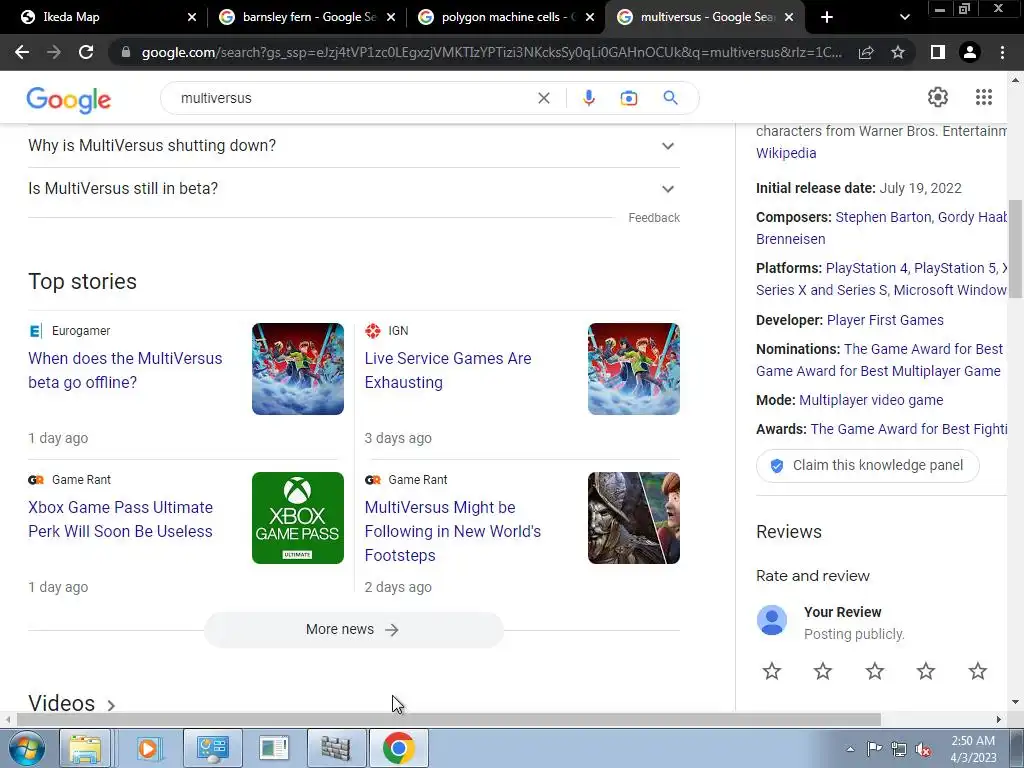
Task: Click the horizontal scrollbar thumb
Action: coord(449,720)
